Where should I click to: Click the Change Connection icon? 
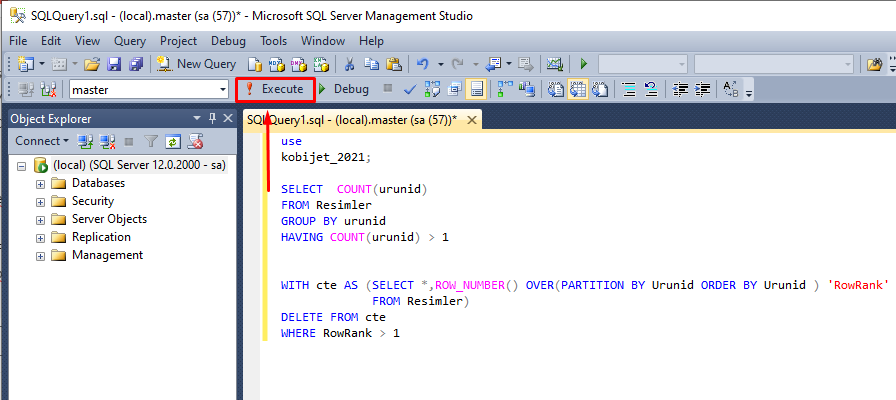pyautogui.click(x=48, y=89)
